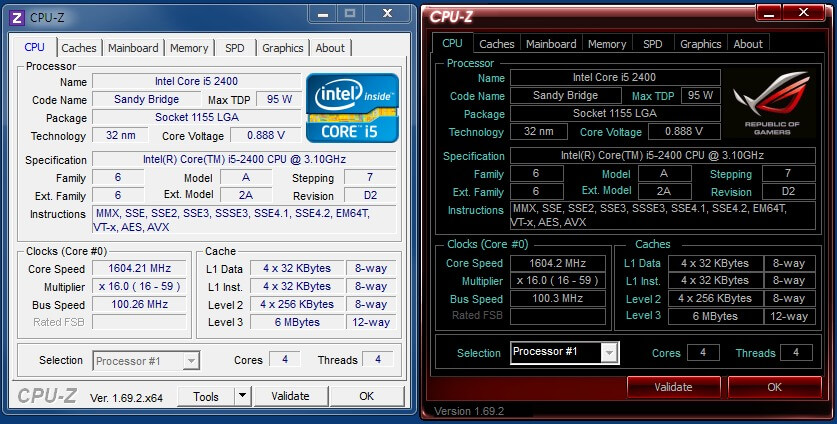Open Graphics tab in left window
837x424 pixels.
click(x=282, y=48)
